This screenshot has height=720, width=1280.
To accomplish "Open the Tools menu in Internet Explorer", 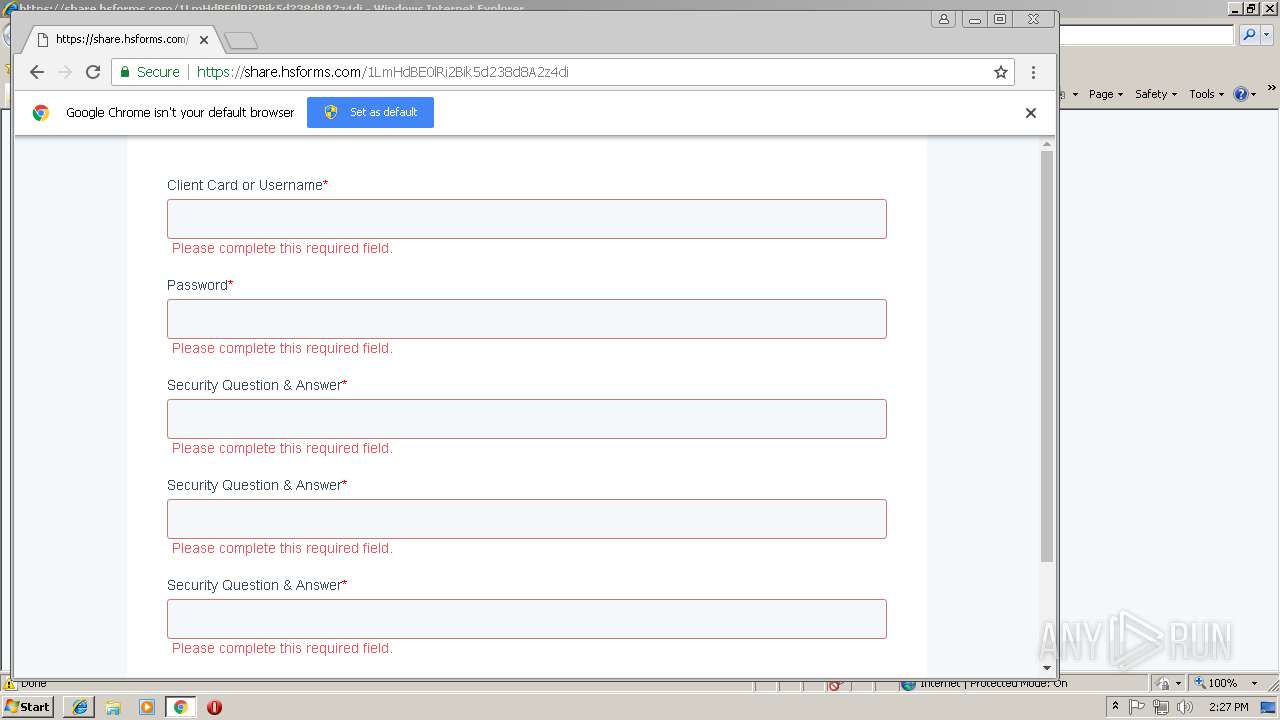I will (x=1206, y=94).
